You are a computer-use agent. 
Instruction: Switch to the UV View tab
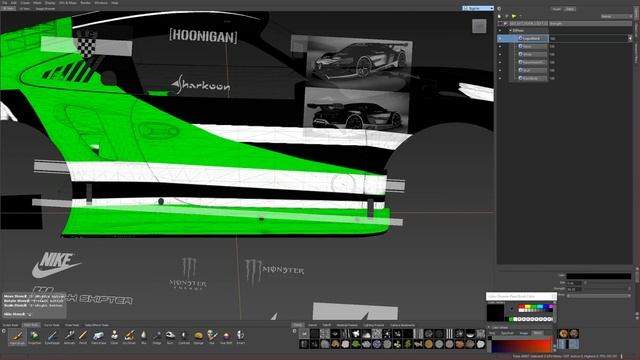pos(24,9)
